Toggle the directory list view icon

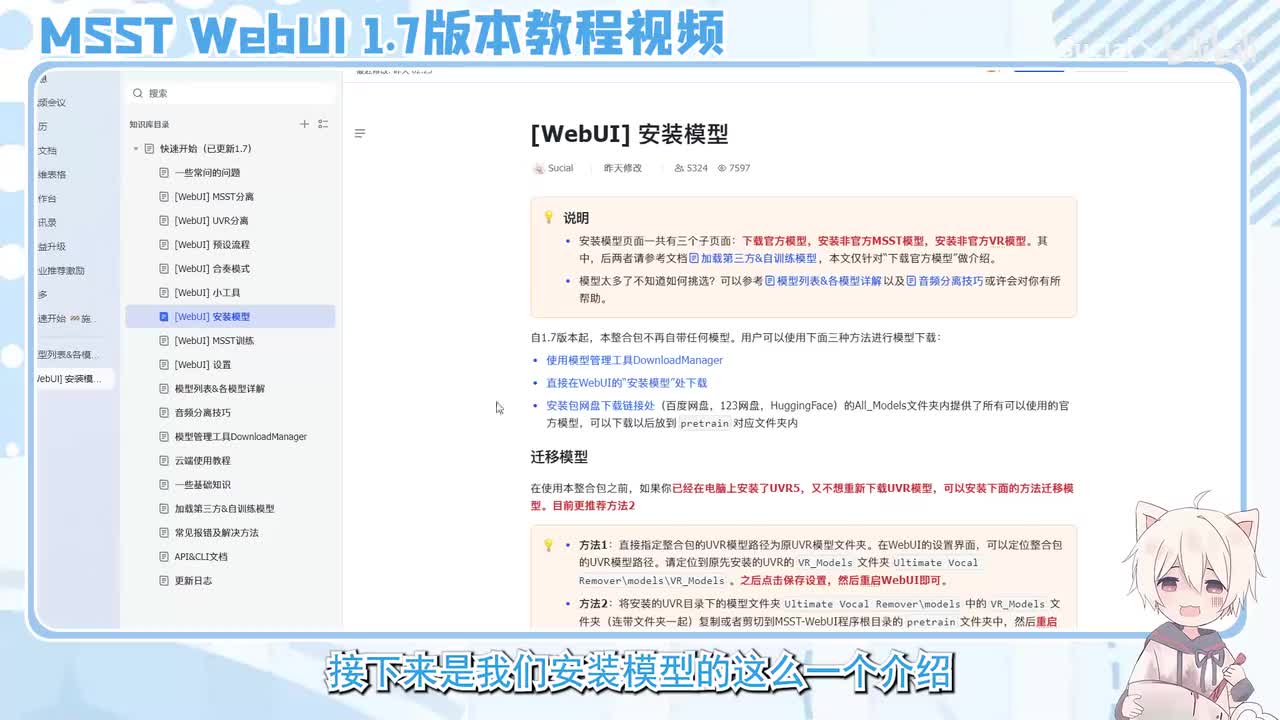[323, 124]
